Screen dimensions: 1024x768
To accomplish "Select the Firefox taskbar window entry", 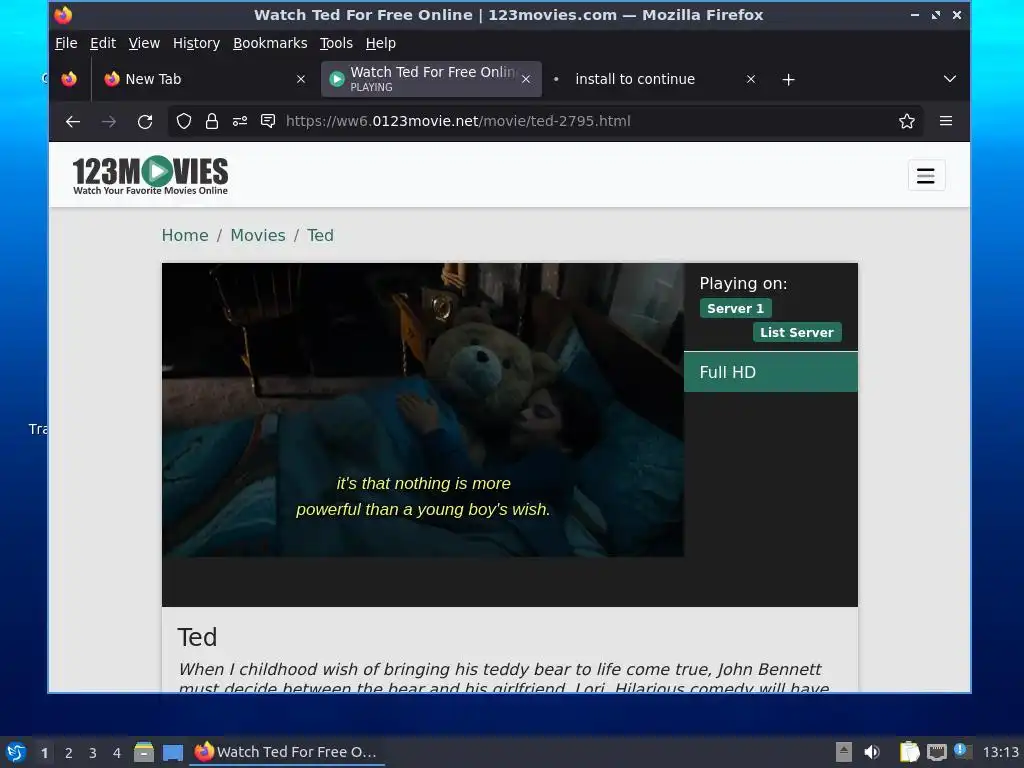I will point(287,752).
